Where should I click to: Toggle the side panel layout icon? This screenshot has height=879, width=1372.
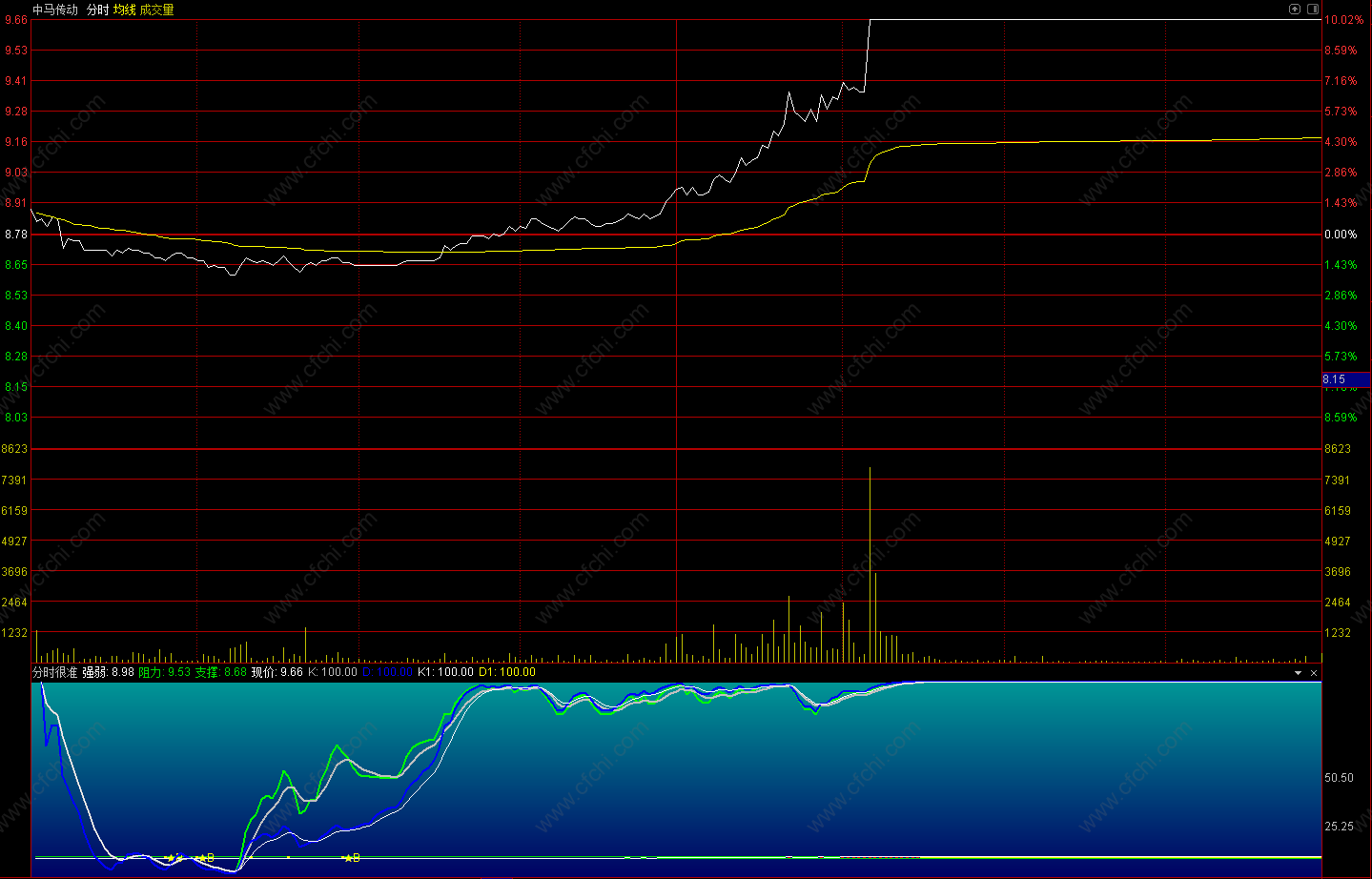(1313, 9)
